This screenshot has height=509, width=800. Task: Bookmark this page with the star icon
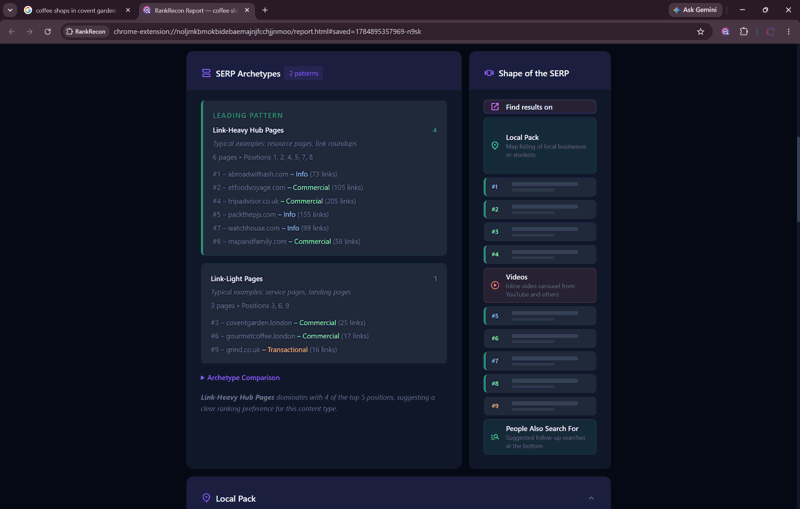701,32
